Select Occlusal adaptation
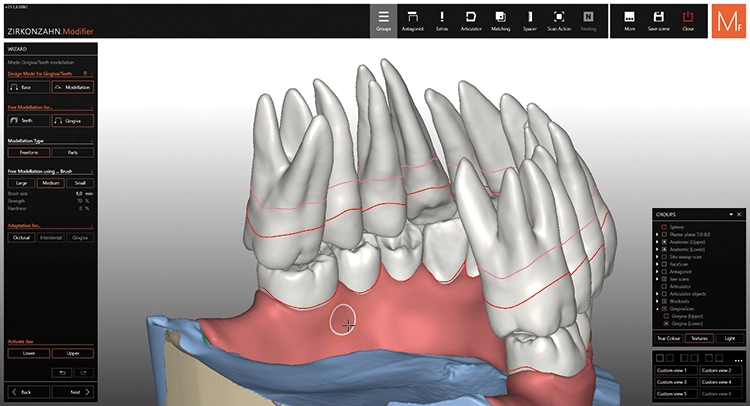 click(x=22, y=238)
